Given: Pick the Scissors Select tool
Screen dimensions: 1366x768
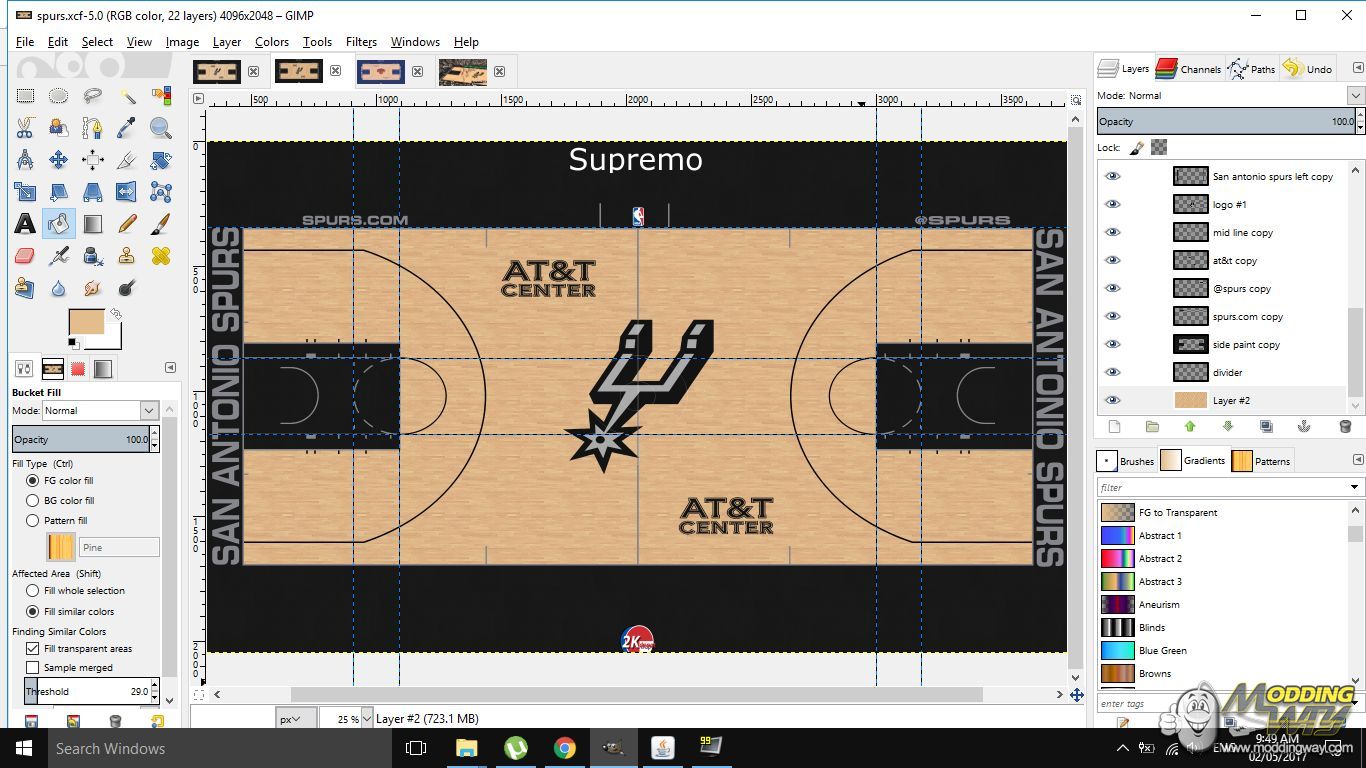Looking at the screenshot, I should [25, 128].
